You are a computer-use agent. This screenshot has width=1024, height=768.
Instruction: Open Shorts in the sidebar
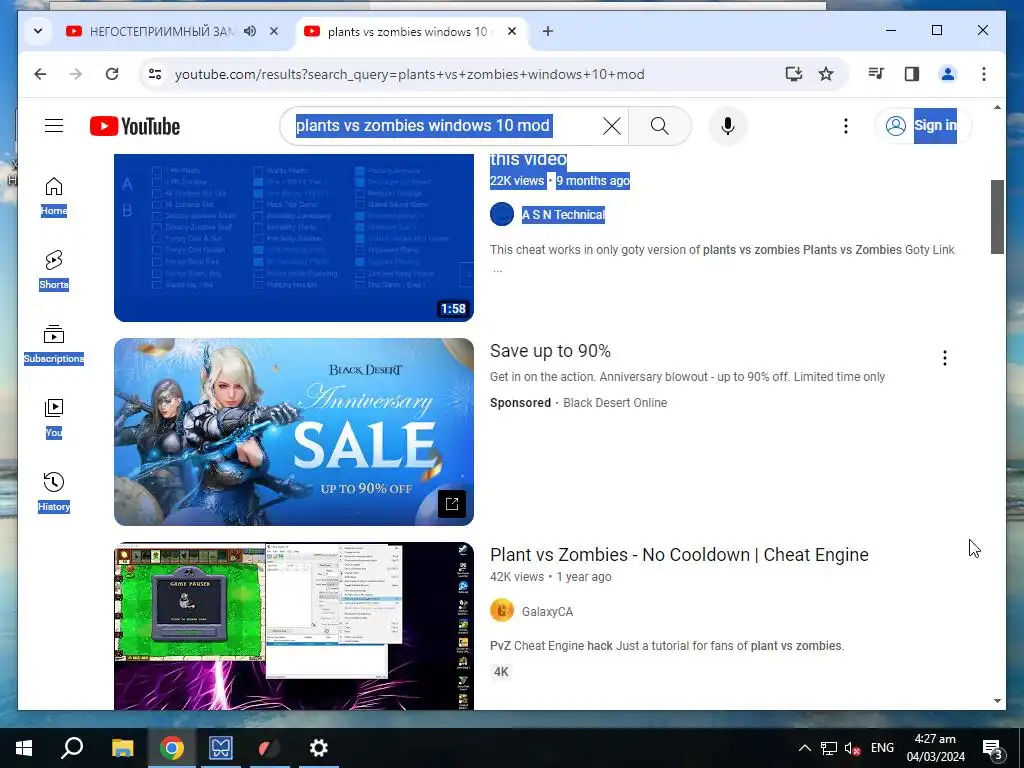click(54, 270)
